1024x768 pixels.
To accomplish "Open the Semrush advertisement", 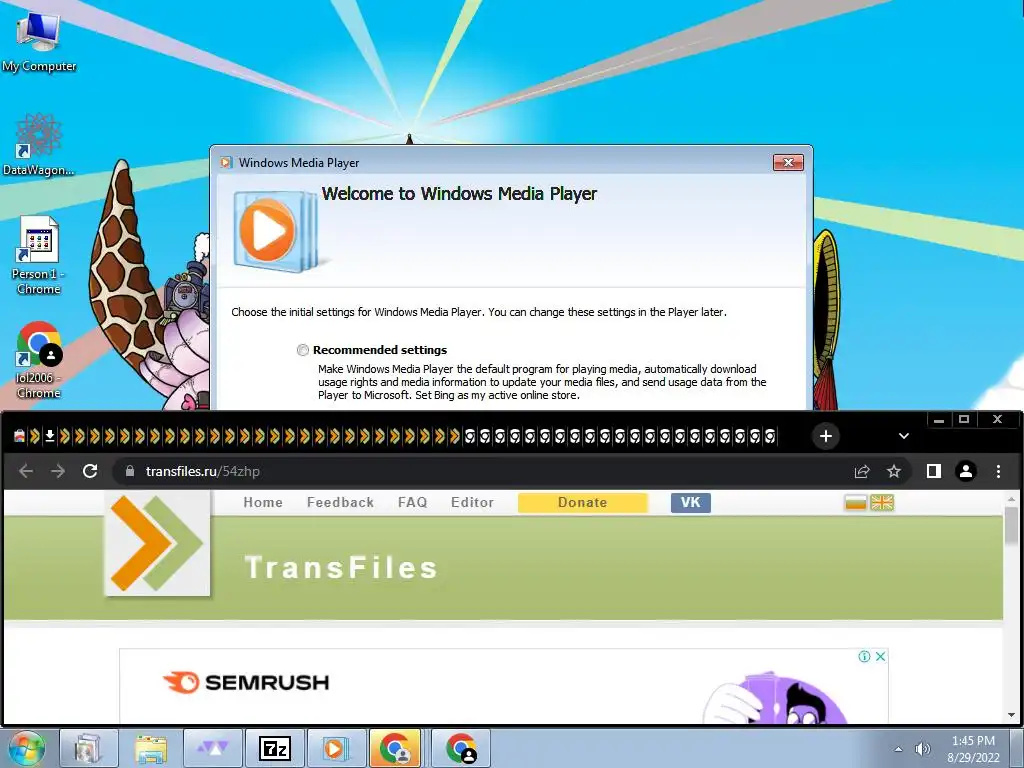I will click(503, 686).
